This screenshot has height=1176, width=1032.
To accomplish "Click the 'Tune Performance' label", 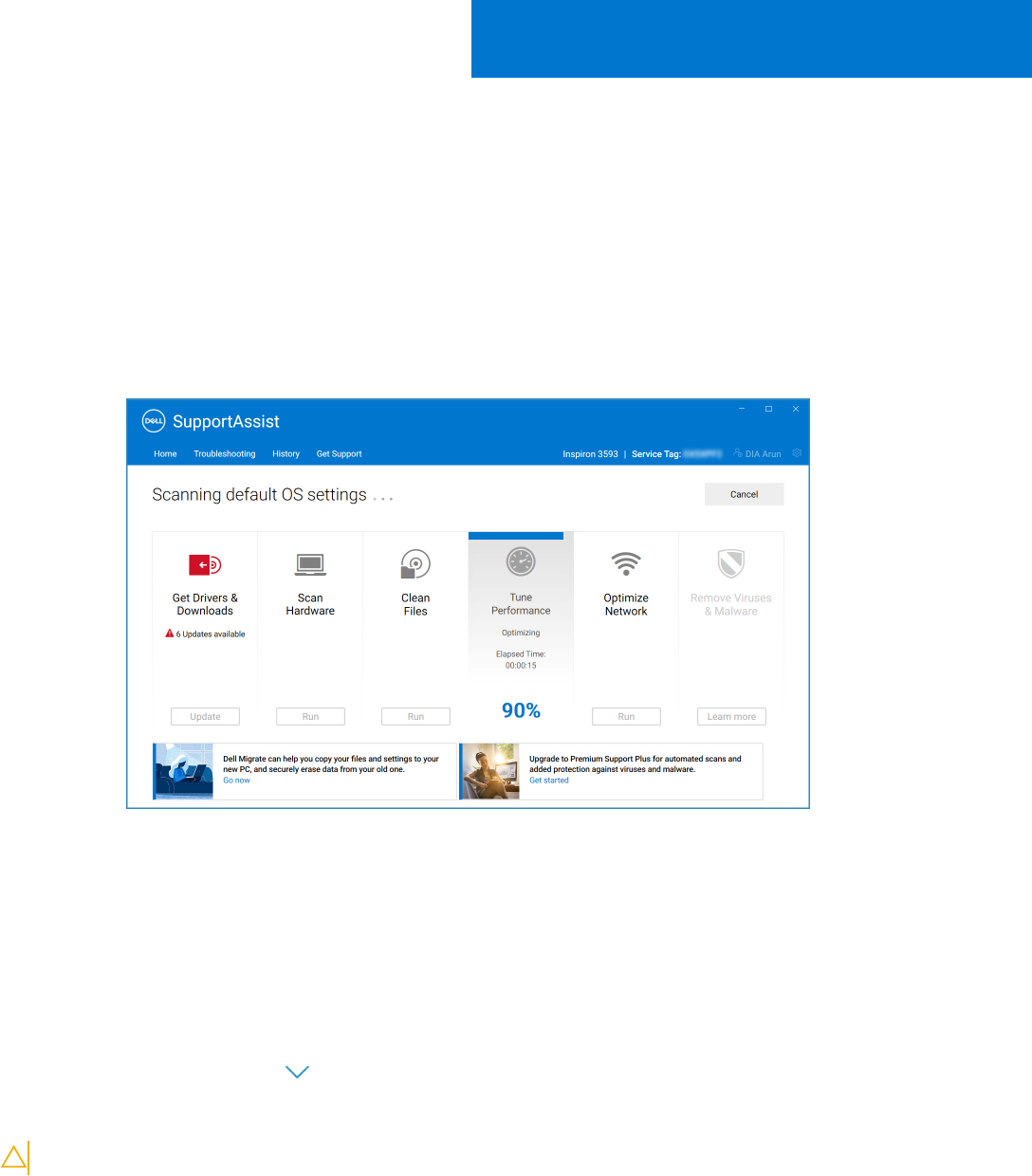I will (x=521, y=604).
